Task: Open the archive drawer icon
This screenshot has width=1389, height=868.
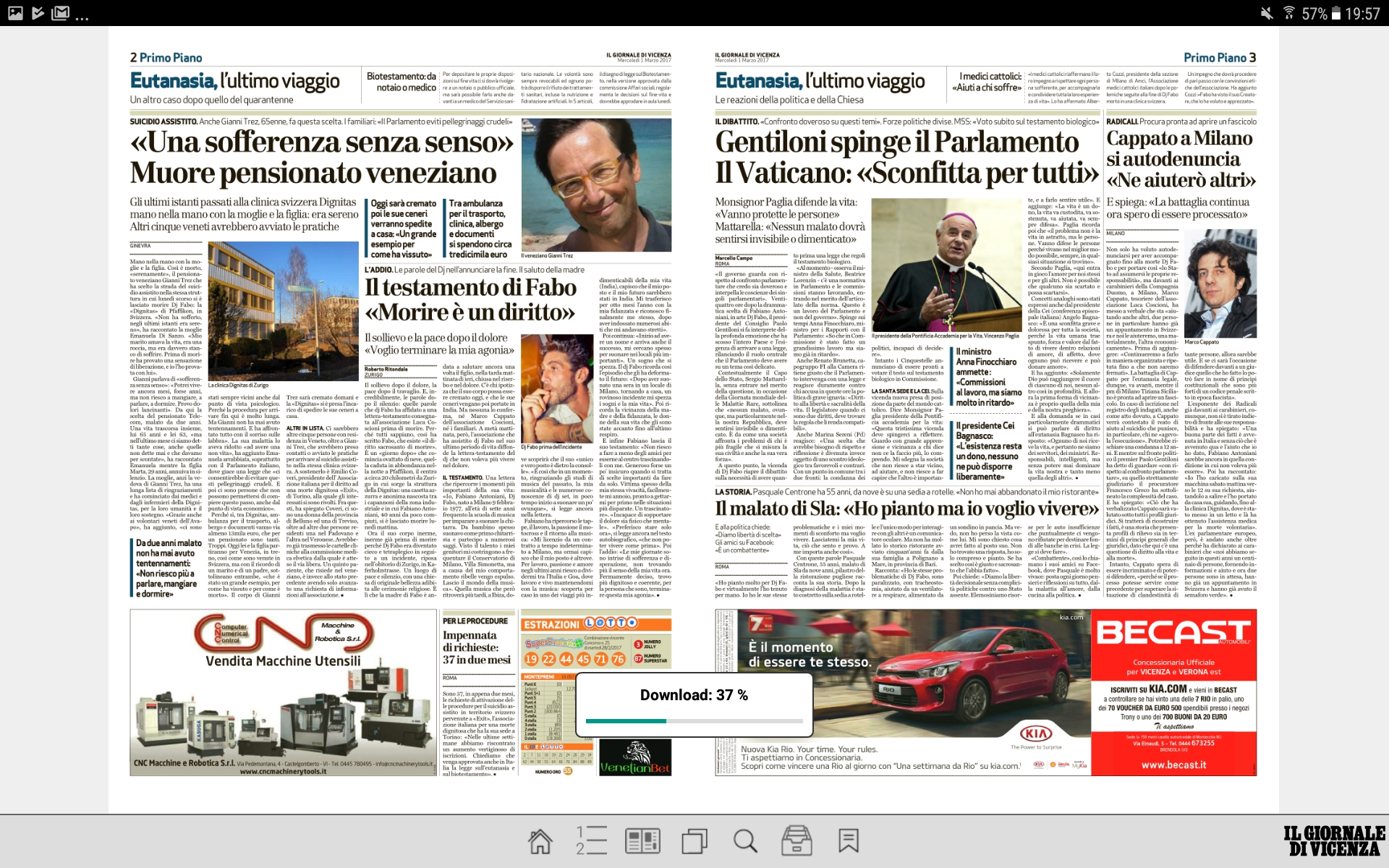Action: pyautogui.click(x=797, y=841)
